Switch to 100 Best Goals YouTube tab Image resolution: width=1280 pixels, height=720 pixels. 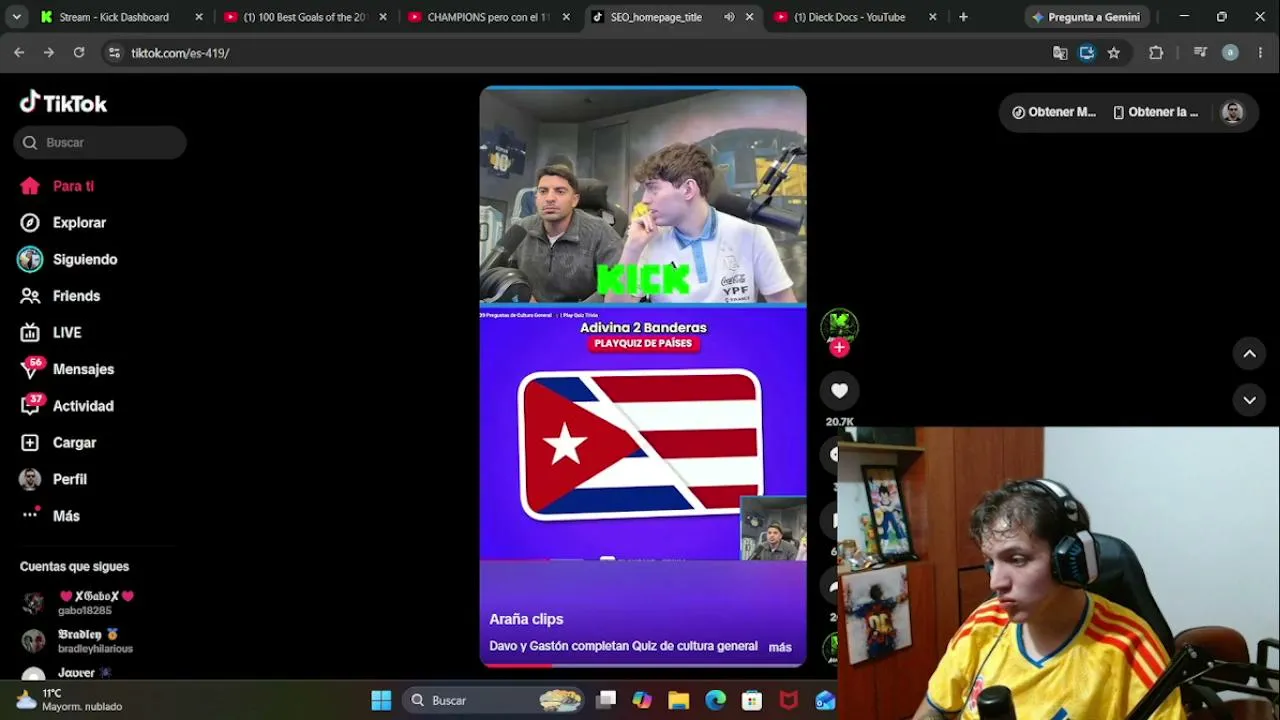[x=305, y=17]
